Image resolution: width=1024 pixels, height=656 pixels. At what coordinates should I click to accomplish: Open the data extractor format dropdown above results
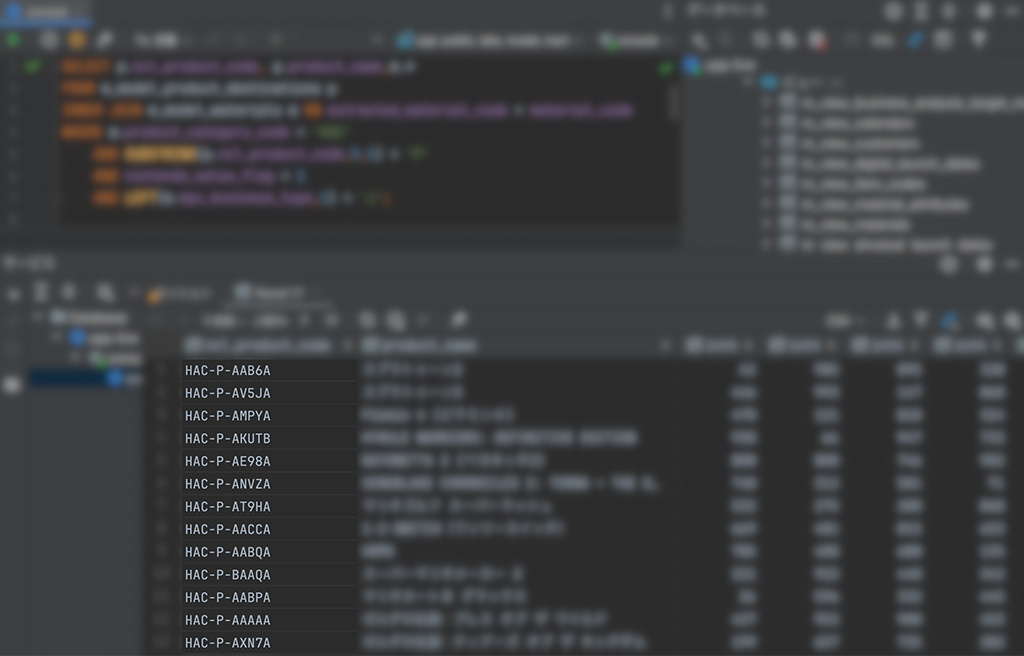[847, 321]
